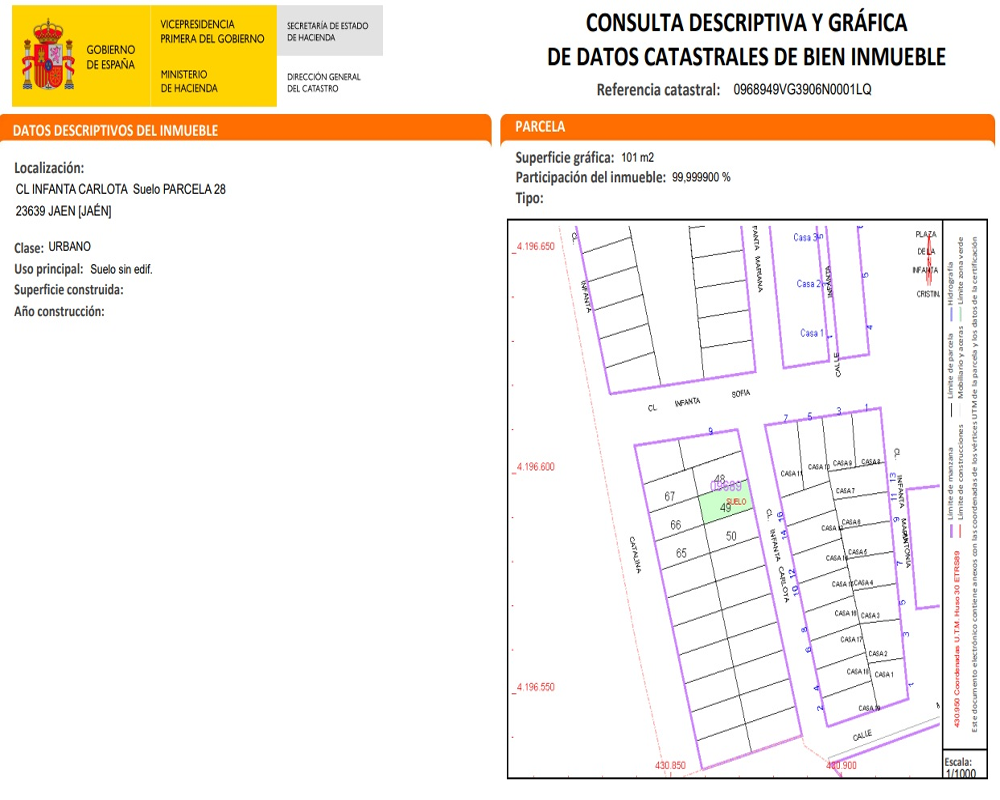Select parcel 66 on the map
Image resolution: width=1000 pixels, height=800 pixels.
(676, 525)
